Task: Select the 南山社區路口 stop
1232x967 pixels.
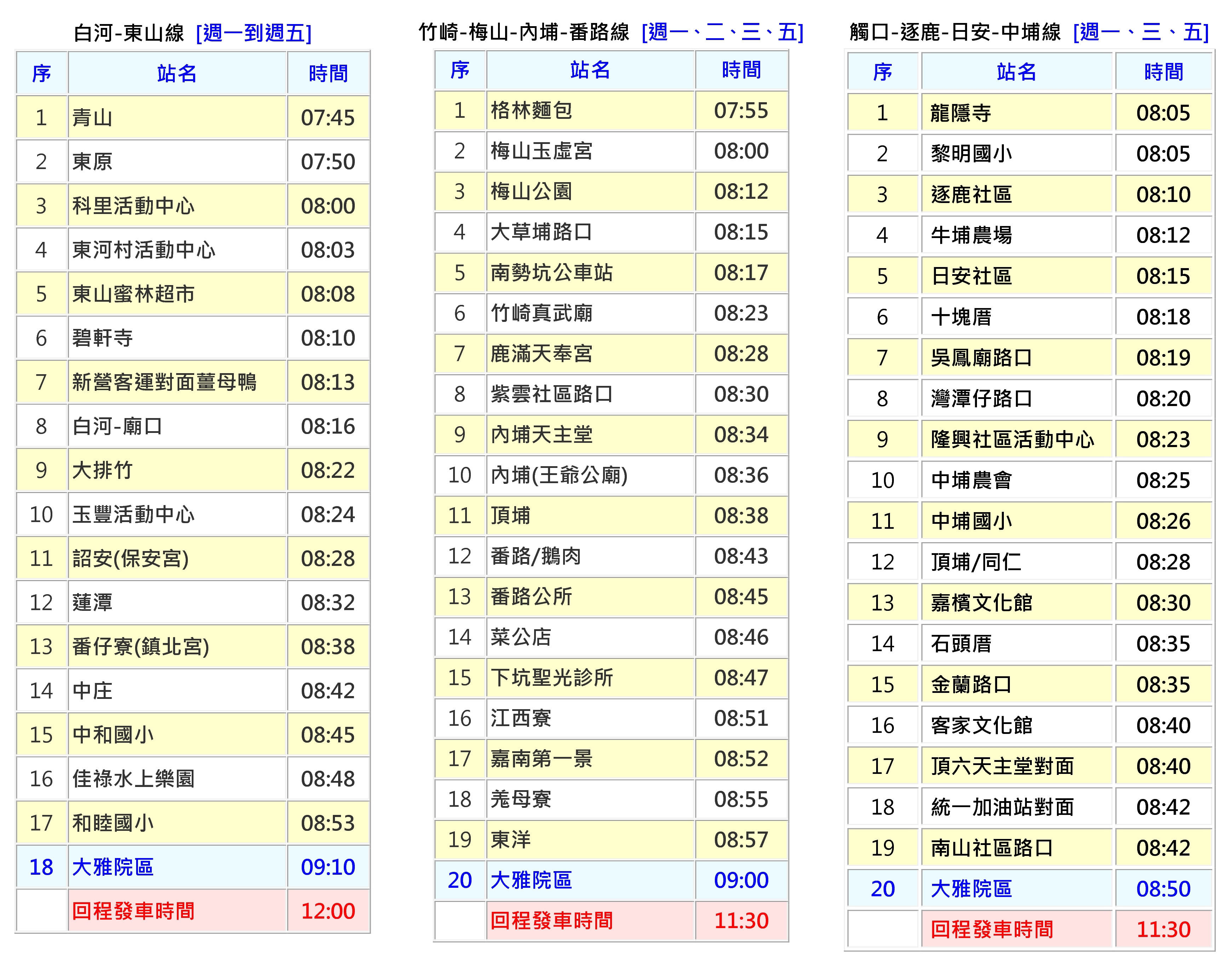Action: (x=992, y=849)
